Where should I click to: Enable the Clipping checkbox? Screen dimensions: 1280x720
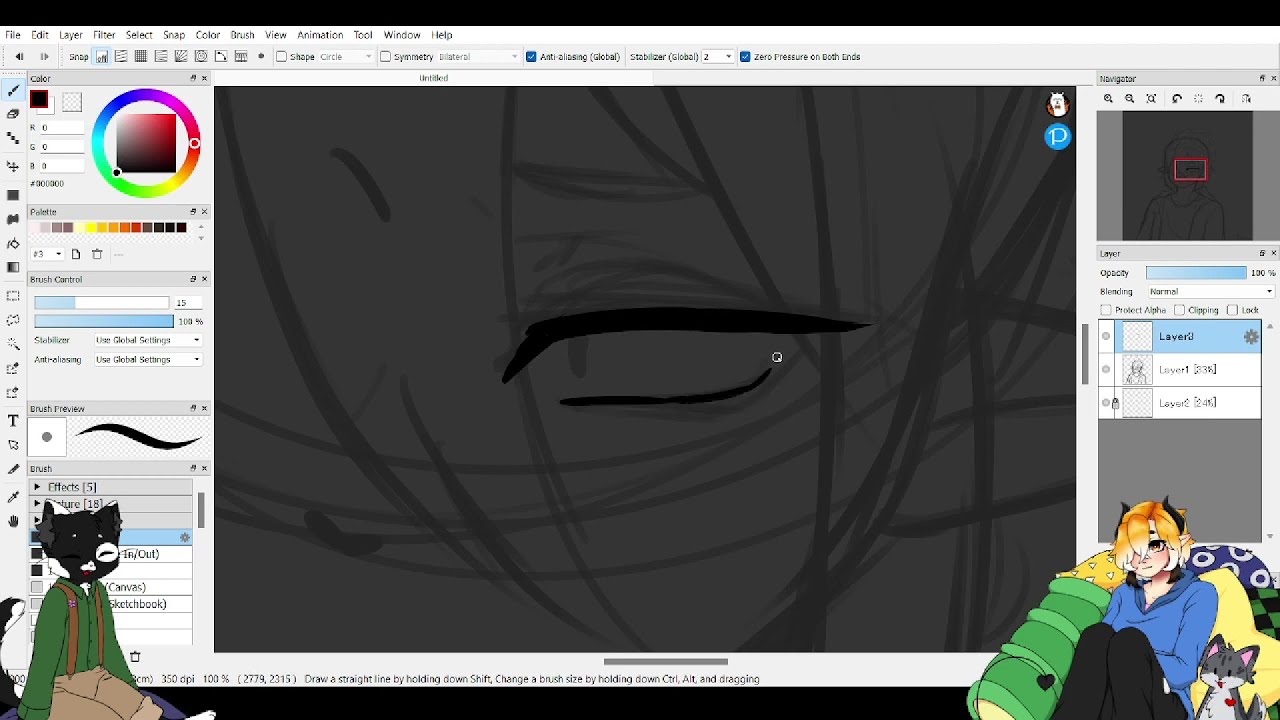pos(1179,310)
